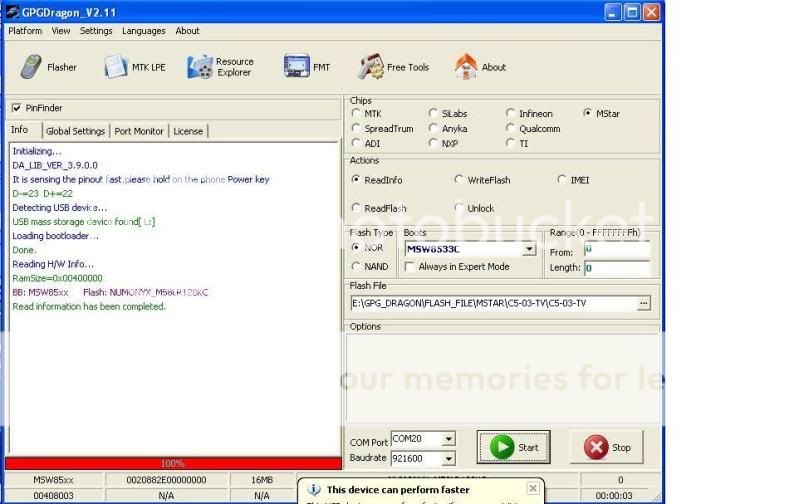
Task: Click status cell '16MB'
Action: 262,480
